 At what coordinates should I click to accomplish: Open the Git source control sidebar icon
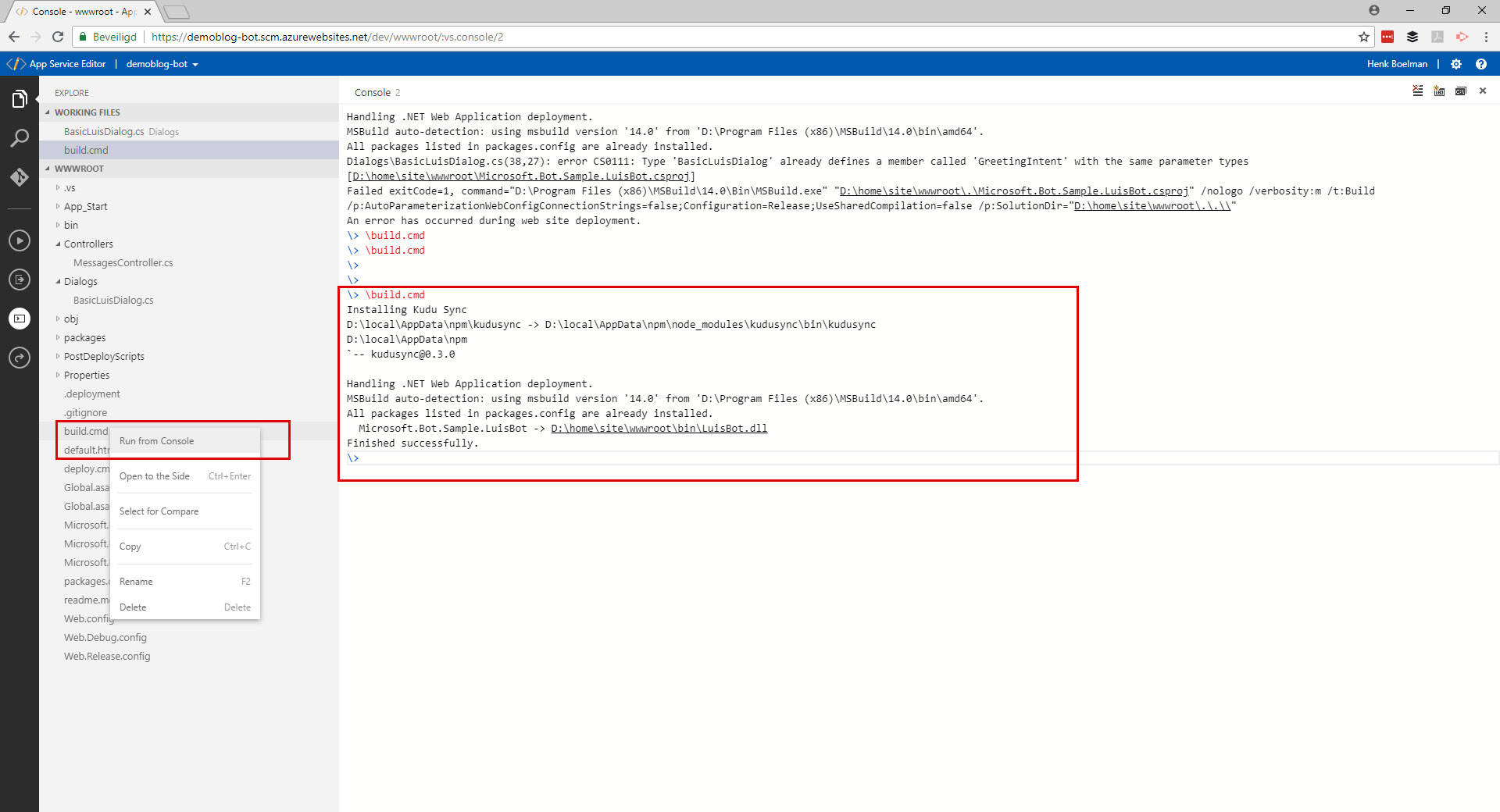20,177
